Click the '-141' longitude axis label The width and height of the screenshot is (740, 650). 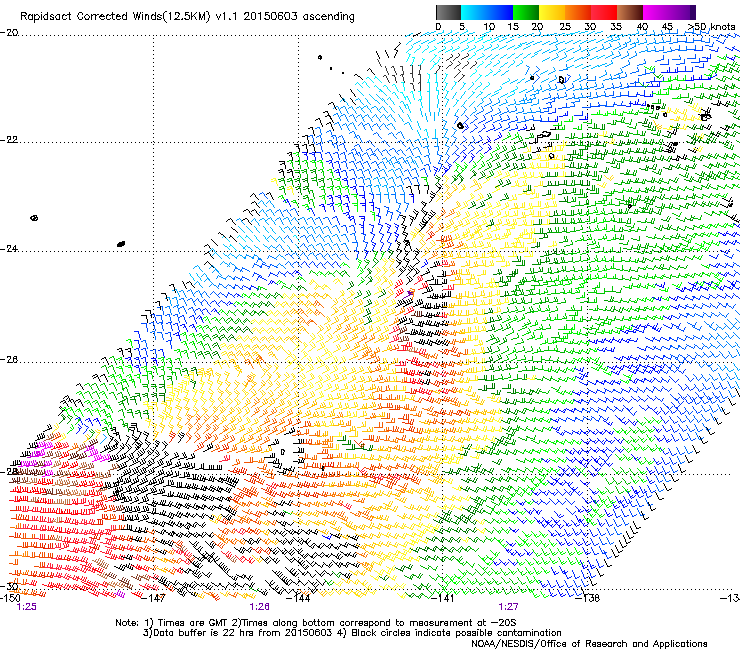click(443, 598)
